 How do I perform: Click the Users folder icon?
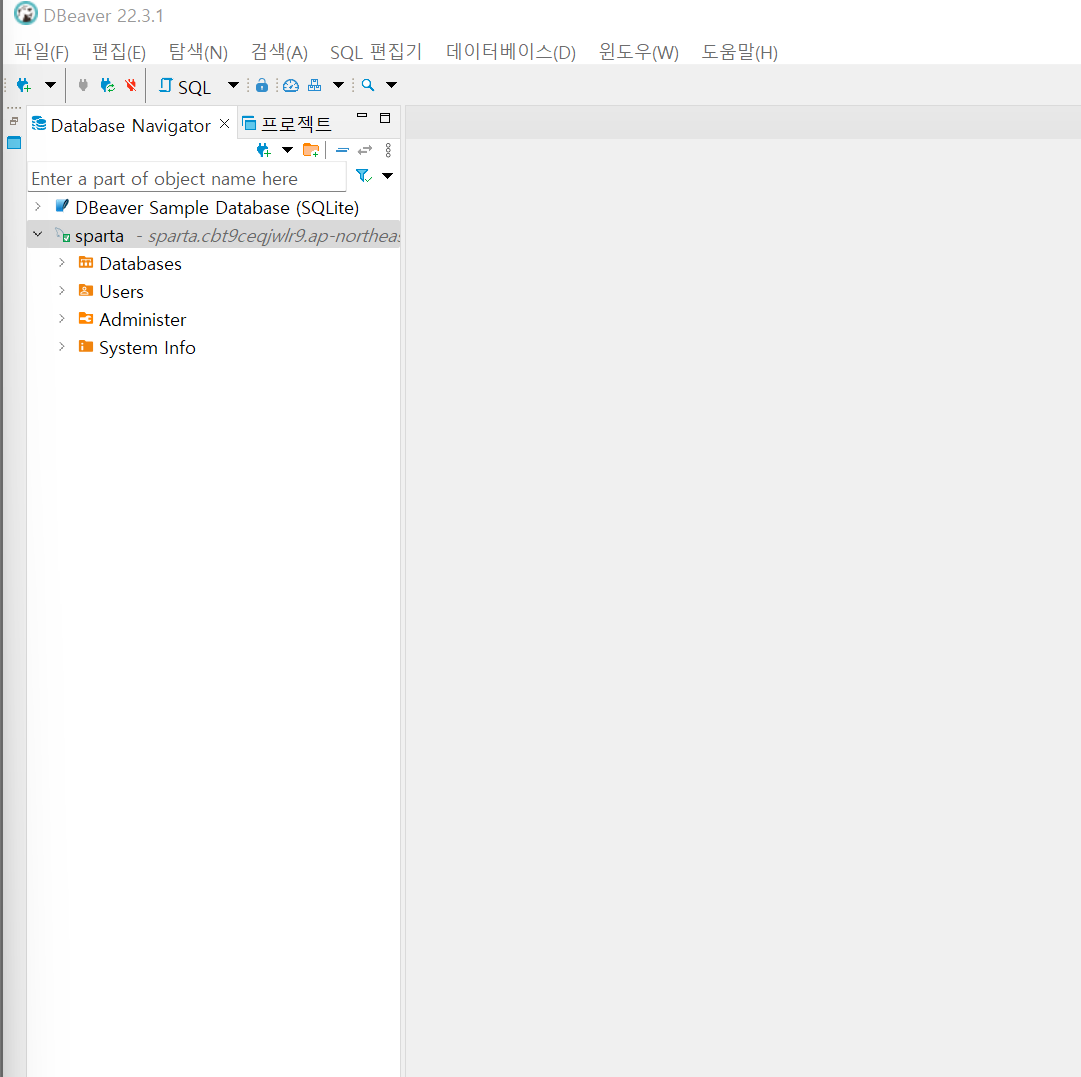tap(86, 290)
